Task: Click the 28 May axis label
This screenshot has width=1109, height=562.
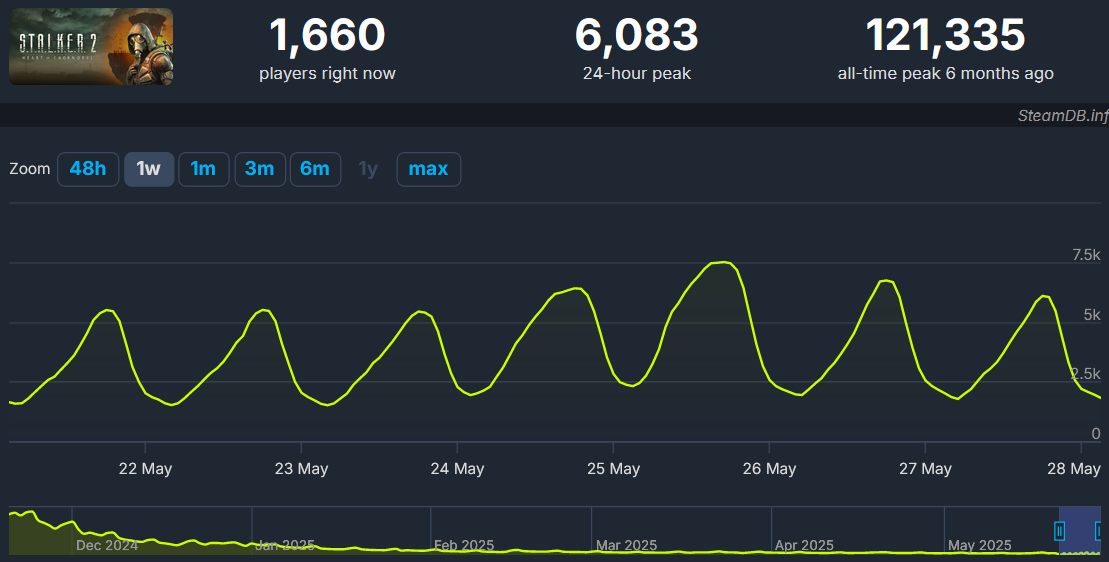Action: [1074, 469]
